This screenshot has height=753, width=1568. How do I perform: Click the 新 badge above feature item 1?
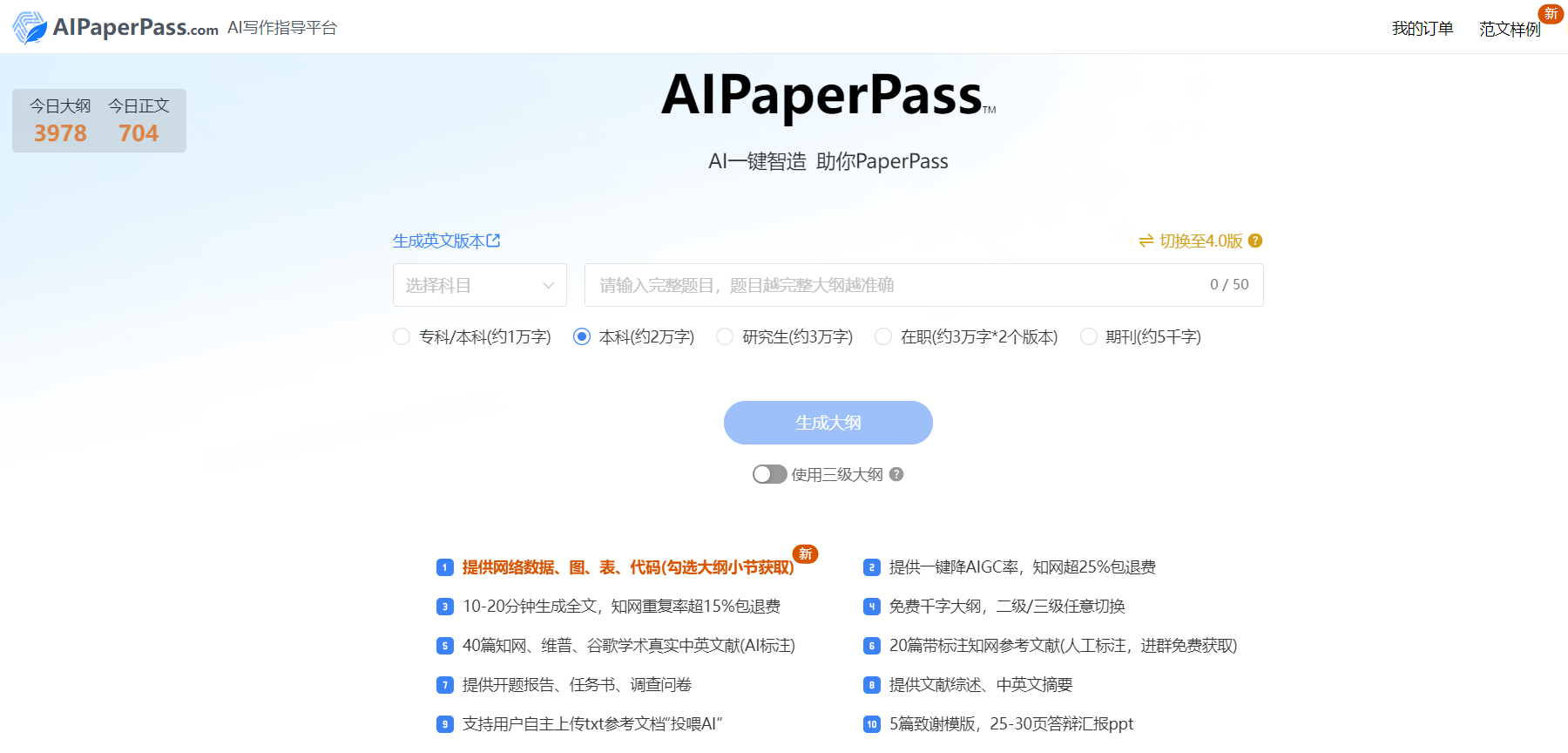pyautogui.click(x=806, y=554)
